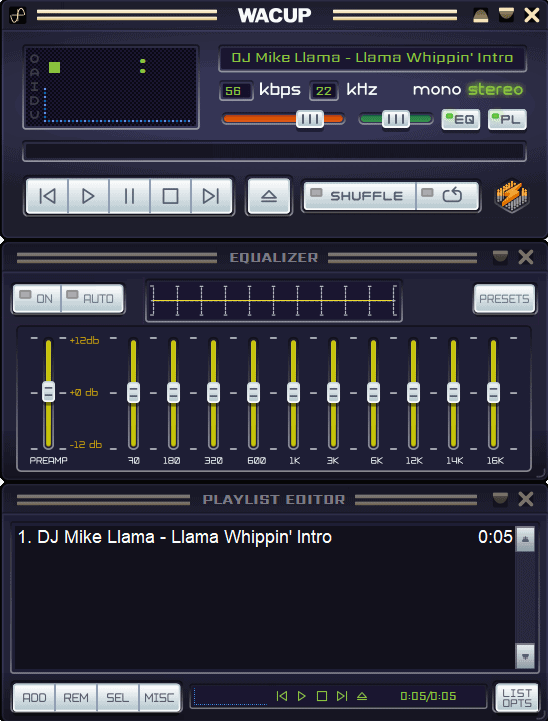Toggle Shuffle mode
The width and height of the screenshot is (548, 721).
pos(360,196)
